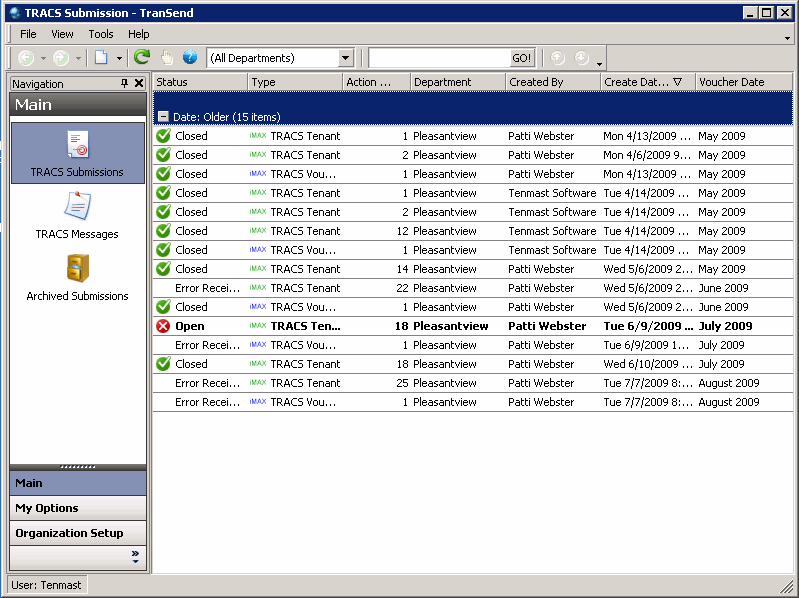This screenshot has width=799, height=598.
Task: Collapse the Date: Older group
Action: click(162, 117)
